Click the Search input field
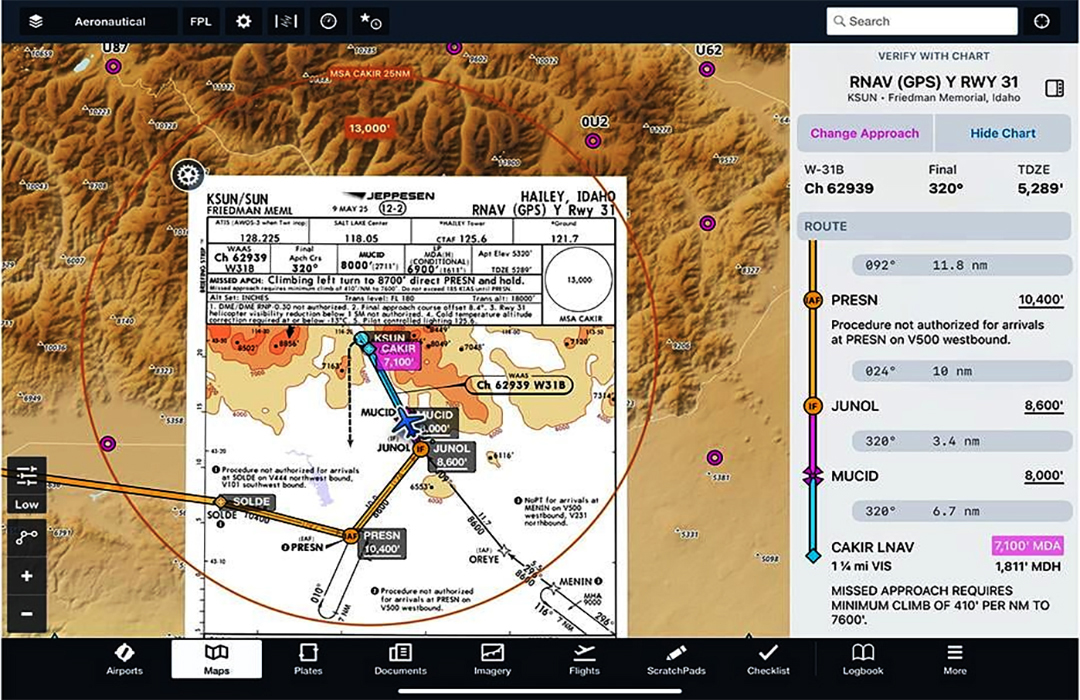1080x700 pixels. point(921,21)
